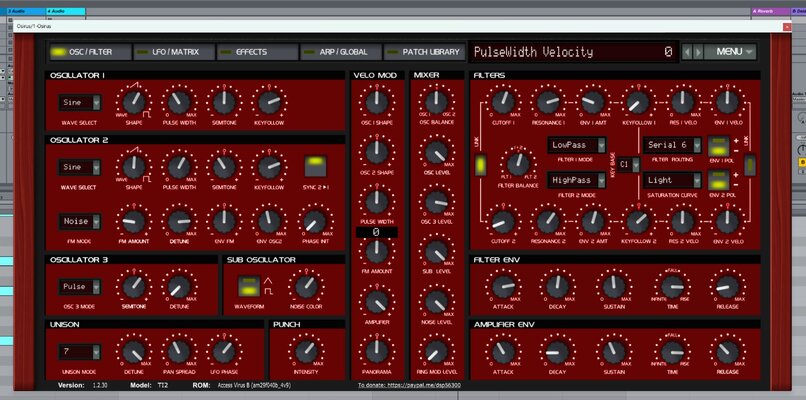Click the Oscillator 2 Detune knob

coord(179,222)
